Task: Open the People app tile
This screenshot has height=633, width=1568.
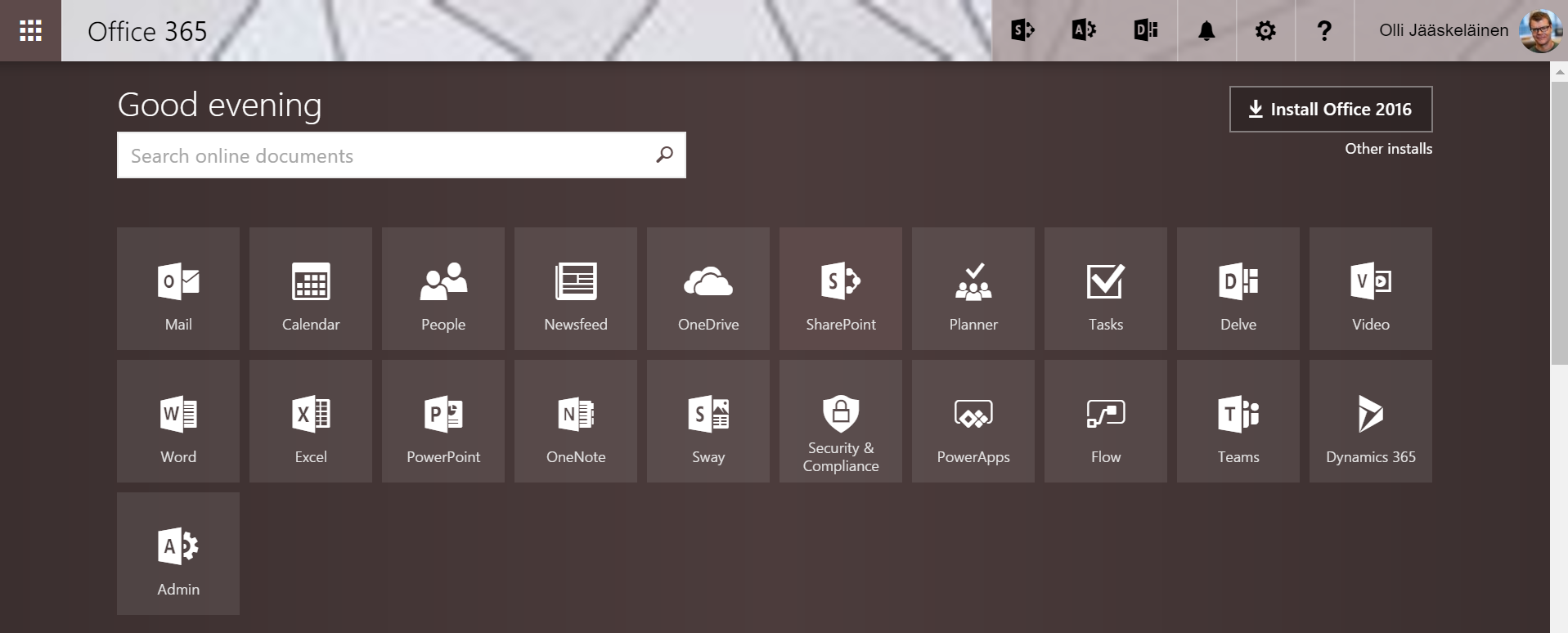Action: pyautogui.click(x=443, y=289)
